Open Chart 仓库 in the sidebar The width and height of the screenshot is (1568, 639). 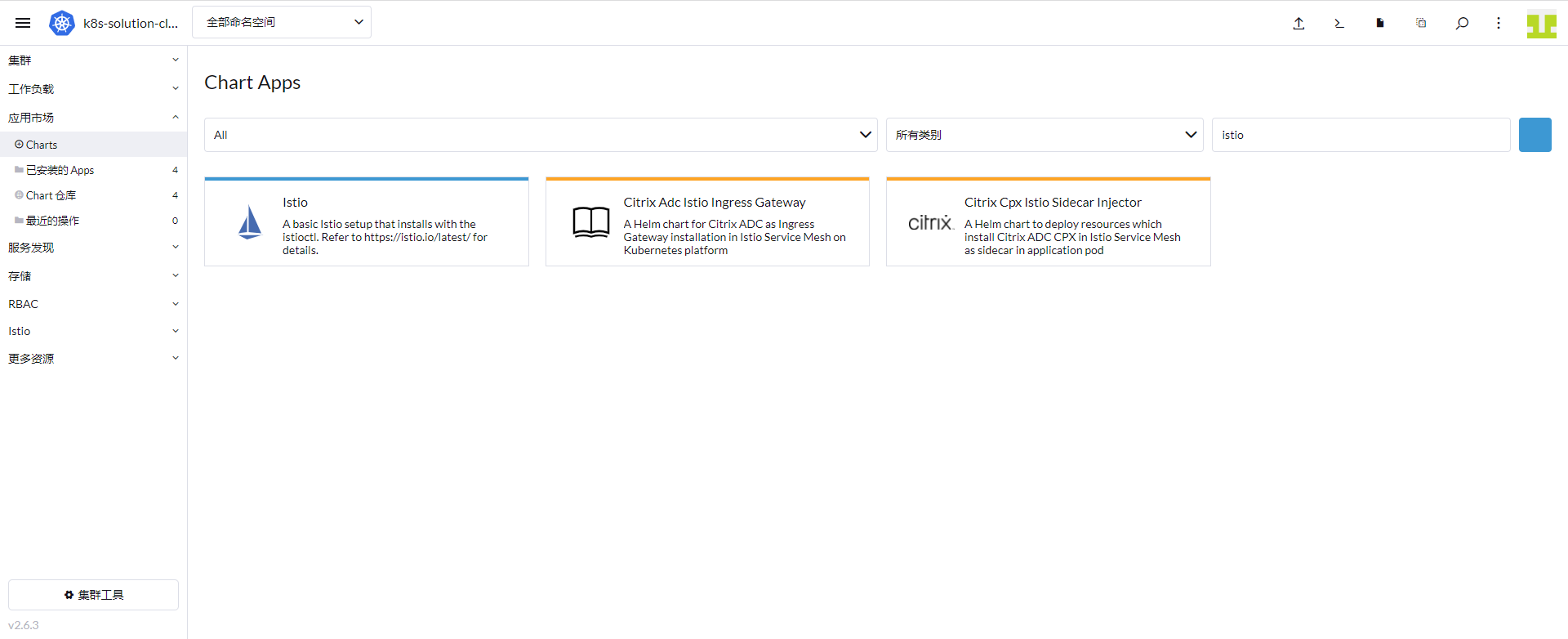click(x=93, y=195)
